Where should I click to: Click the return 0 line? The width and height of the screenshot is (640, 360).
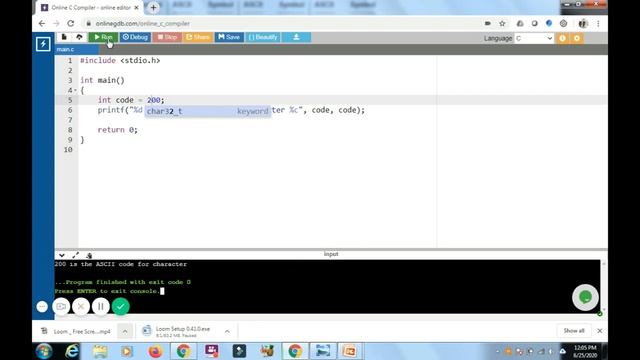click(118, 130)
